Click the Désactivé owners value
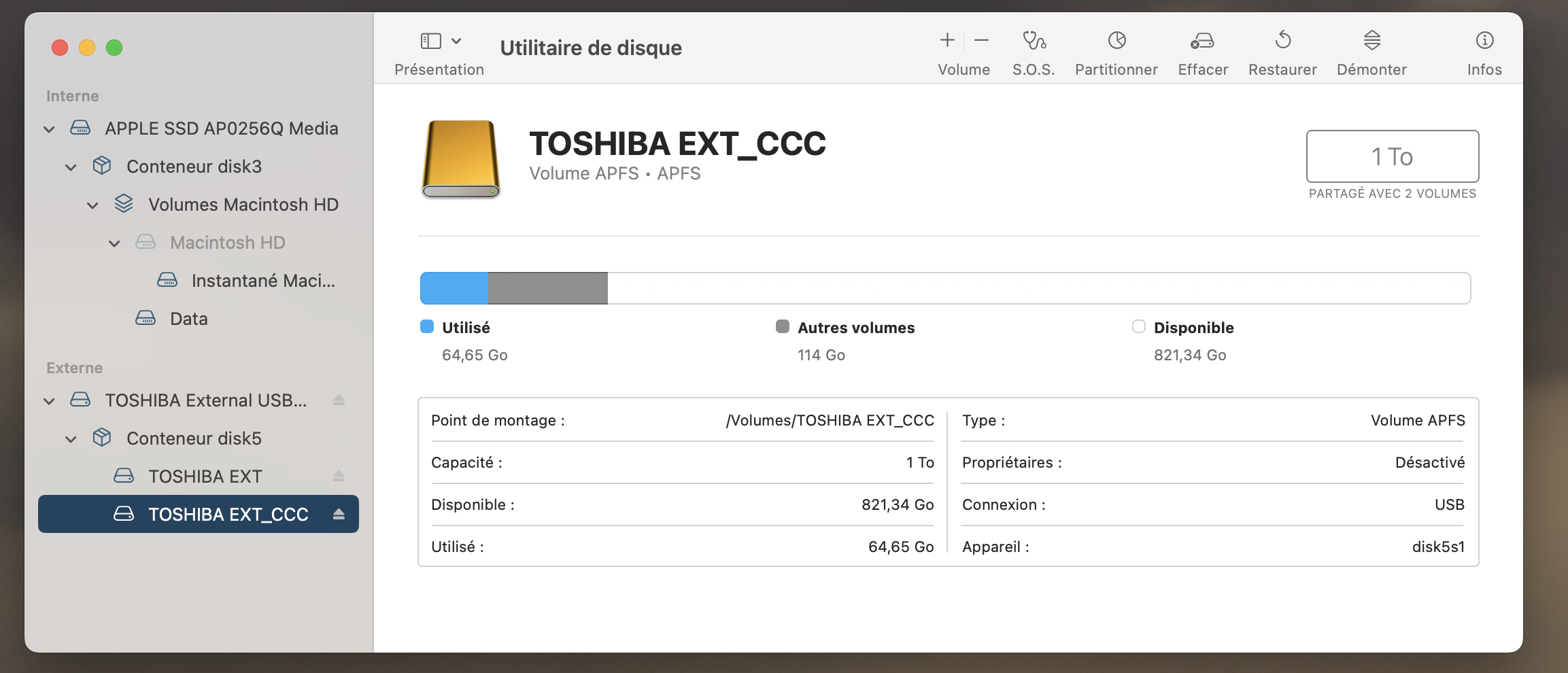The image size is (1568, 673). (x=1430, y=463)
